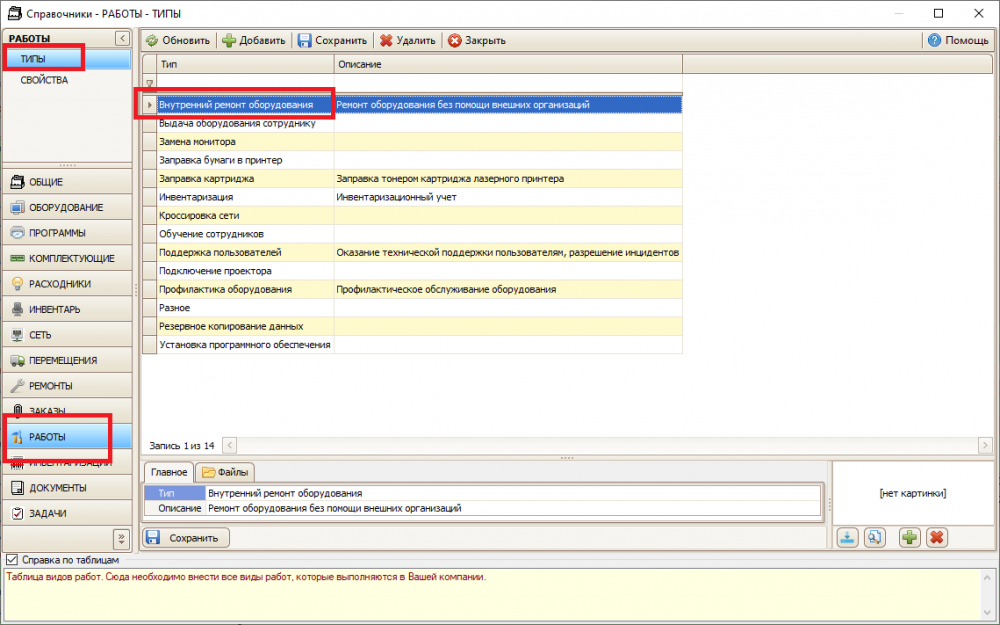1000x625 pixels.
Task: Open Помощь help
Action: coord(958,40)
